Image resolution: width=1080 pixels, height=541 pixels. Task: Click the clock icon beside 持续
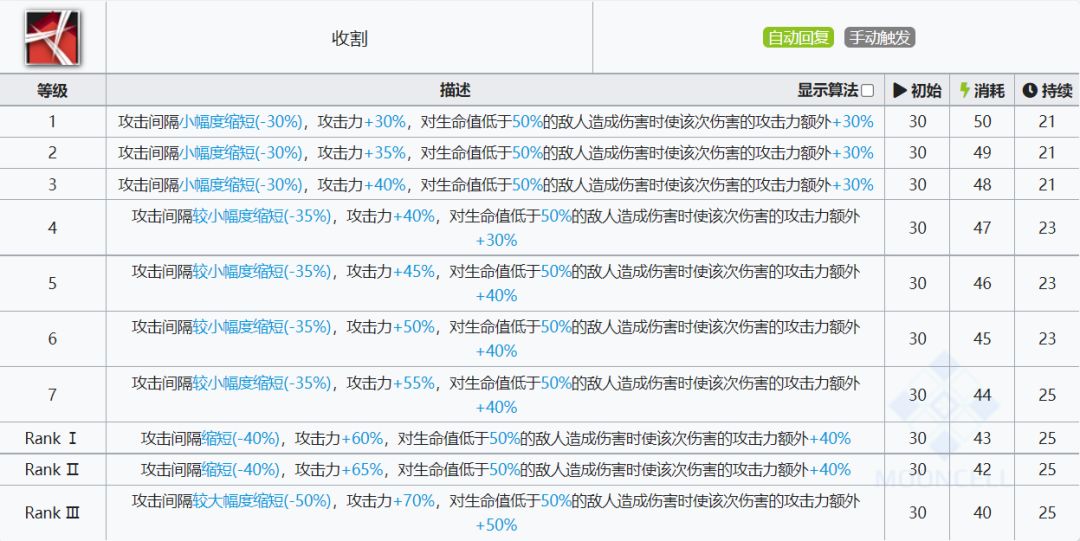pyautogui.click(x=1029, y=90)
